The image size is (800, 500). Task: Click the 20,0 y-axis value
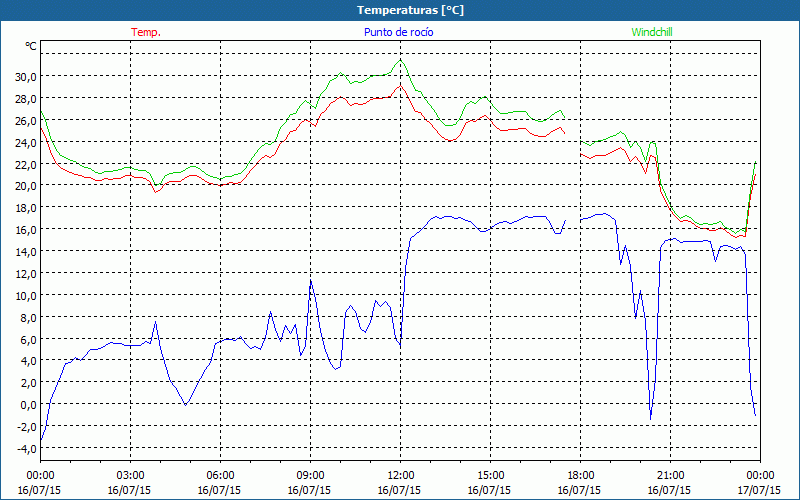point(26,186)
